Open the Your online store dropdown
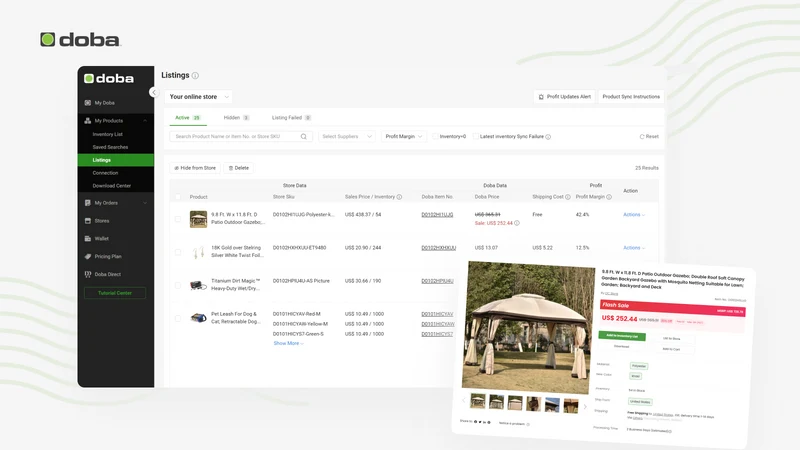Image resolution: width=800 pixels, height=450 pixels. pyautogui.click(x=198, y=97)
